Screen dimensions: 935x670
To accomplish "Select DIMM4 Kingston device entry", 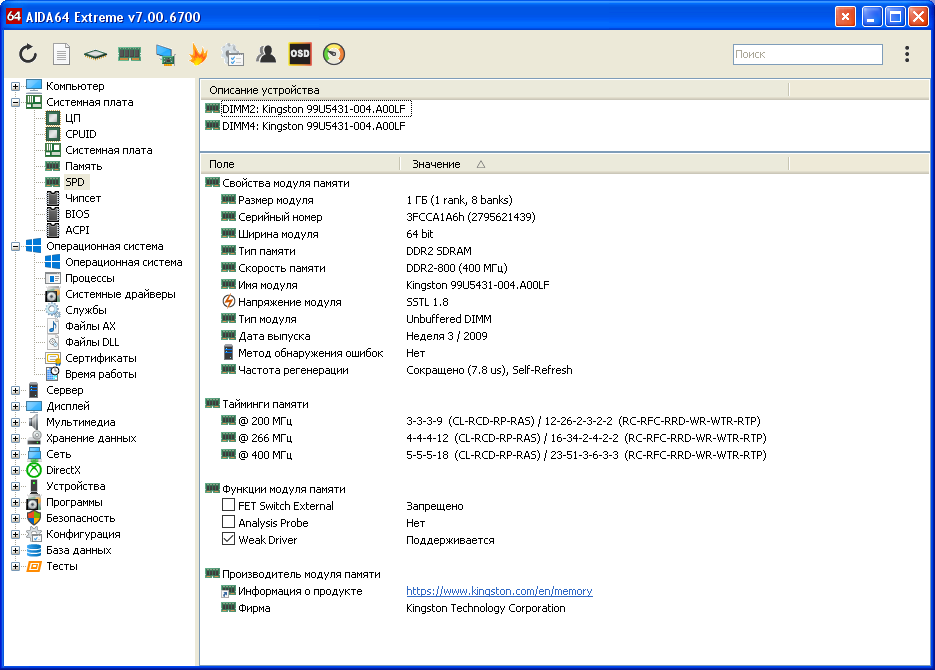I will (313, 126).
